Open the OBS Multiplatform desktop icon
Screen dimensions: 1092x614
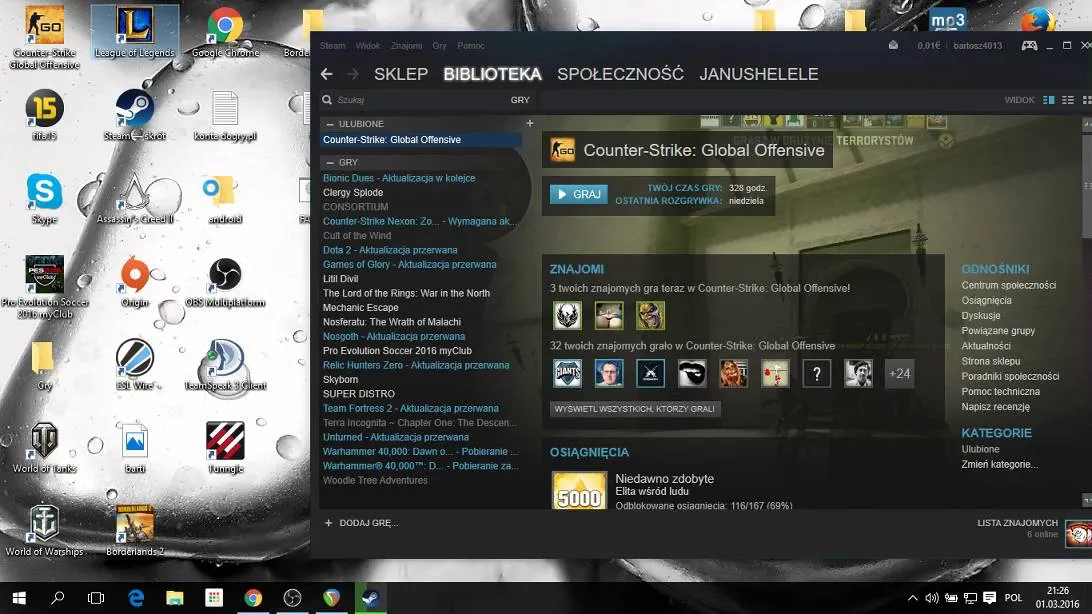(225, 281)
